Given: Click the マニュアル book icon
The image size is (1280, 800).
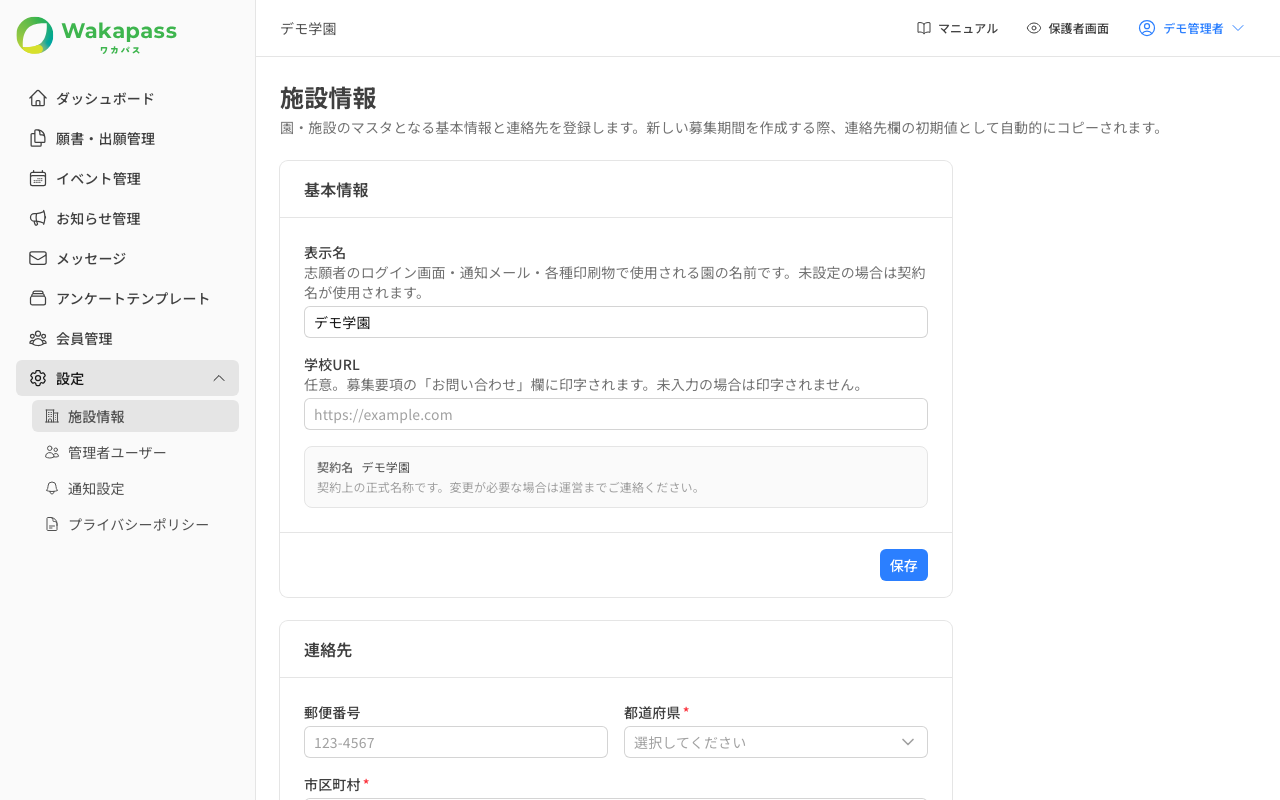Looking at the screenshot, I should click(x=924, y=28).
